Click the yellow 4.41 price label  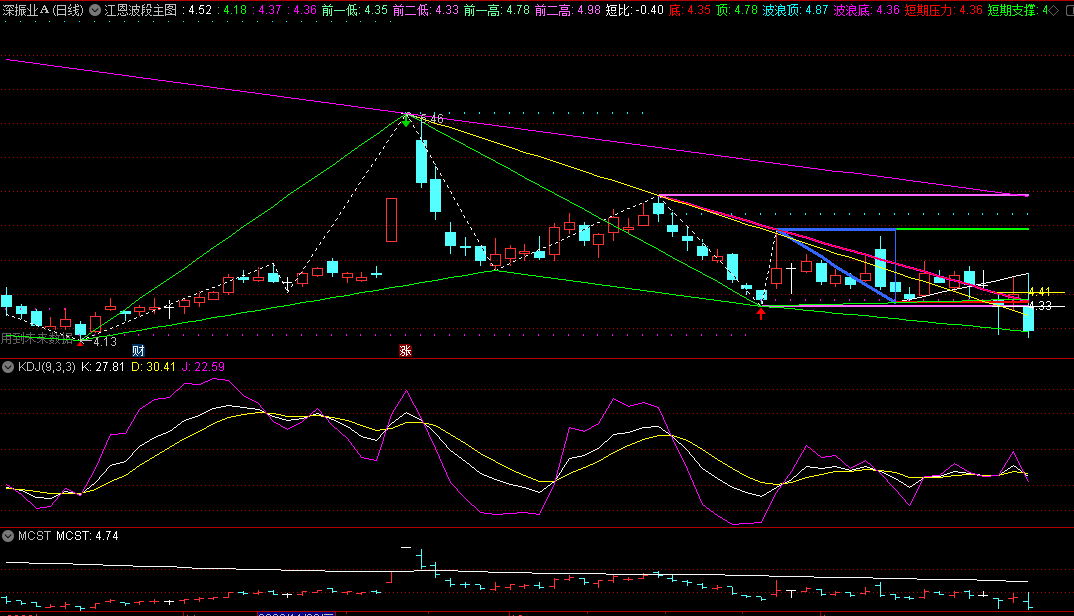coord(1040,293)
